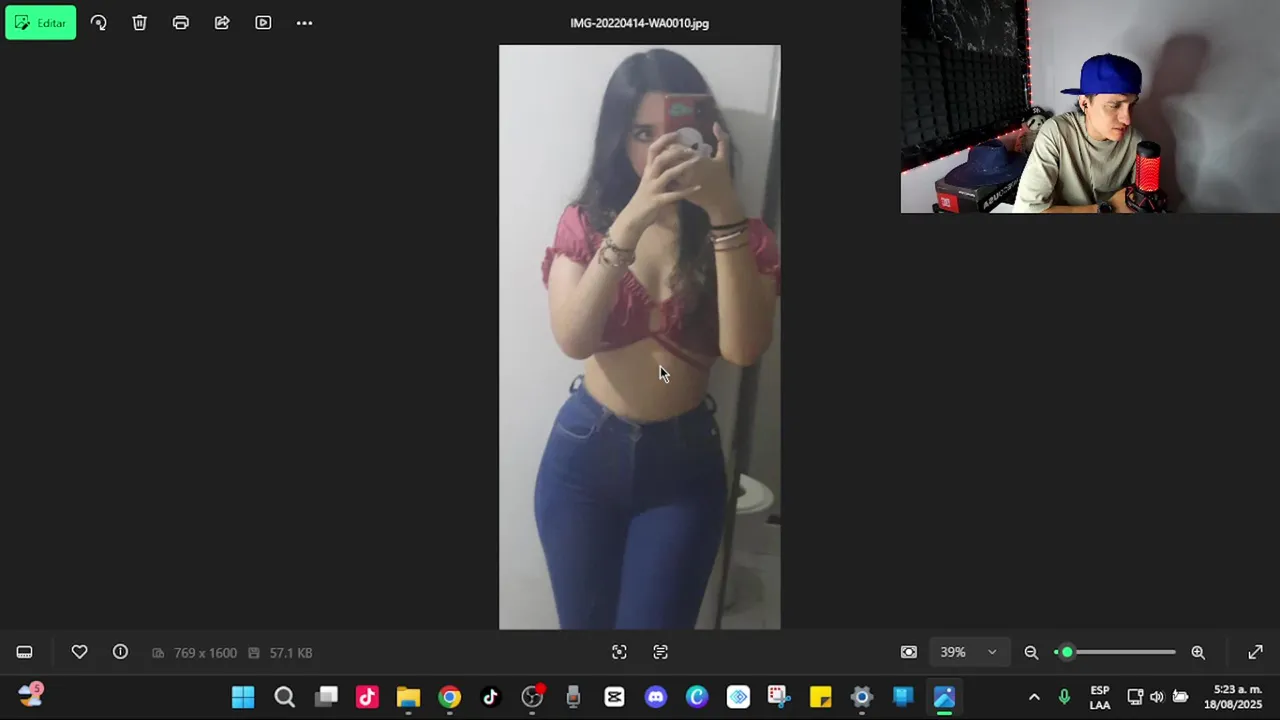The image size is (1280, 720).
Task: Print the photo with the printer icon
Action: click(181, 23)
